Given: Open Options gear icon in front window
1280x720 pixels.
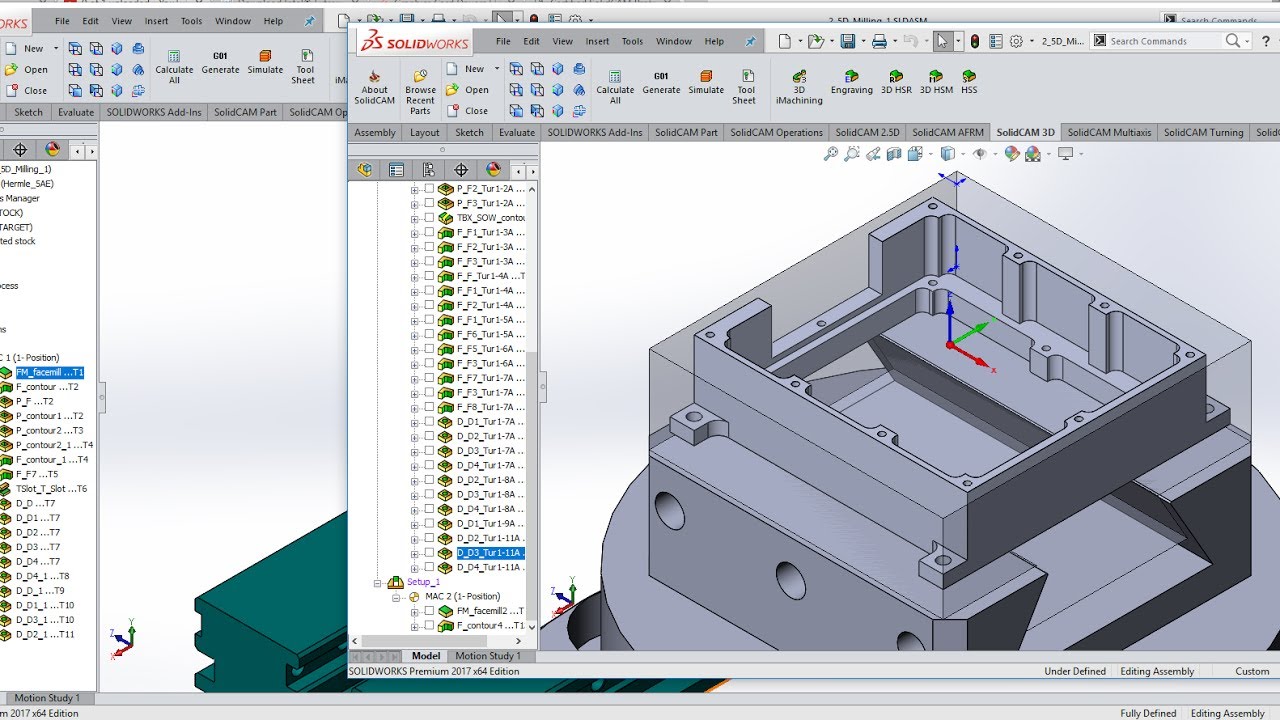Looking at the screenshot, I should point(1017,41).
